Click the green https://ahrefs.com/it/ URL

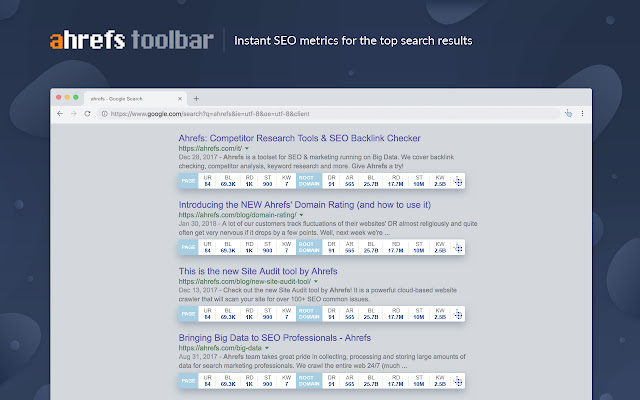pyautogui.click(x=210, y=148)
